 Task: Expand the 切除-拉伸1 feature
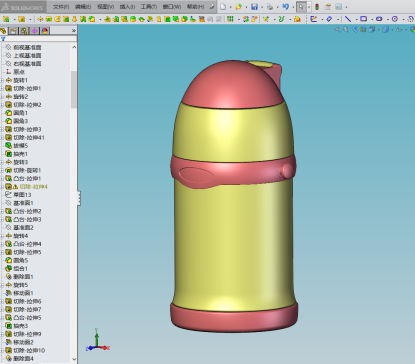click(2, 88)
